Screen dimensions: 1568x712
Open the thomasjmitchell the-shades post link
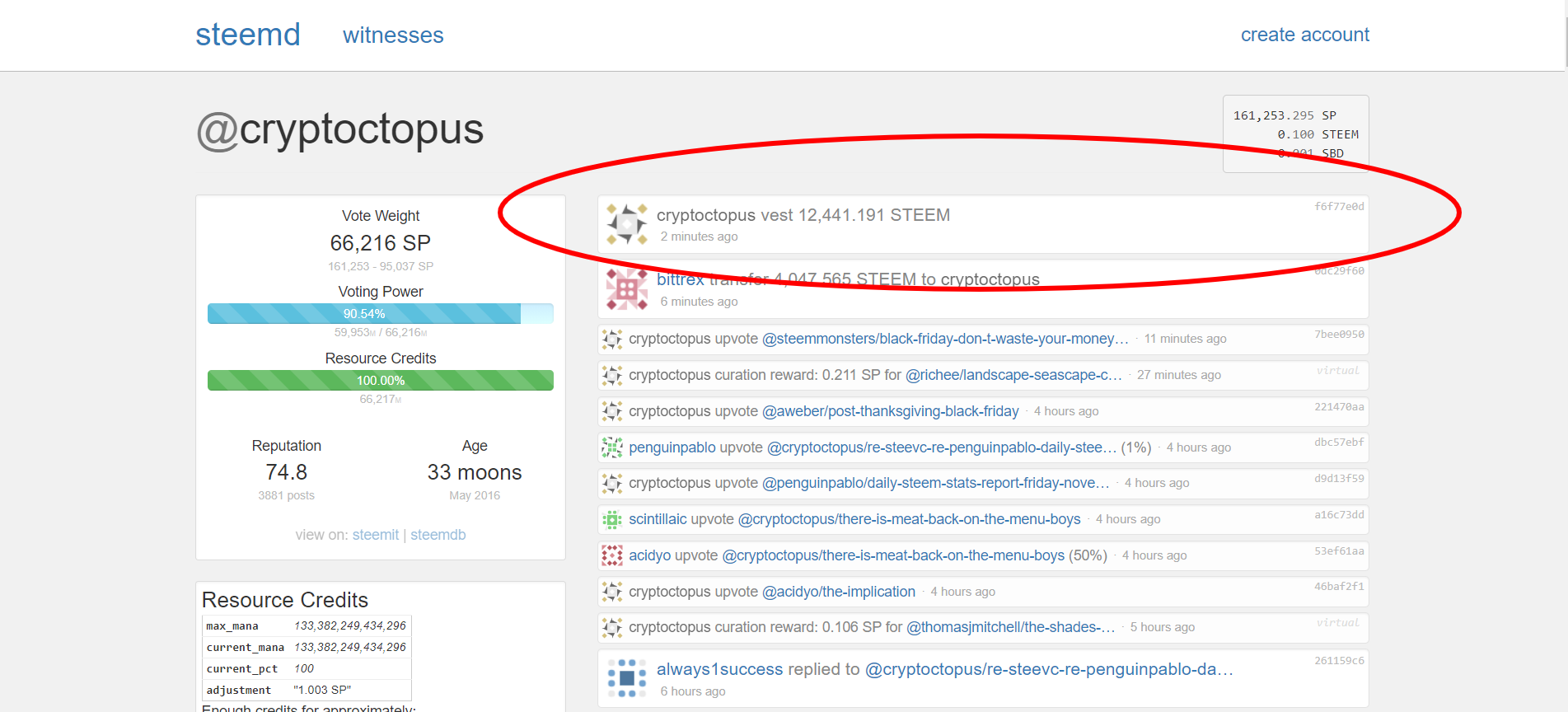point(1011,627)
